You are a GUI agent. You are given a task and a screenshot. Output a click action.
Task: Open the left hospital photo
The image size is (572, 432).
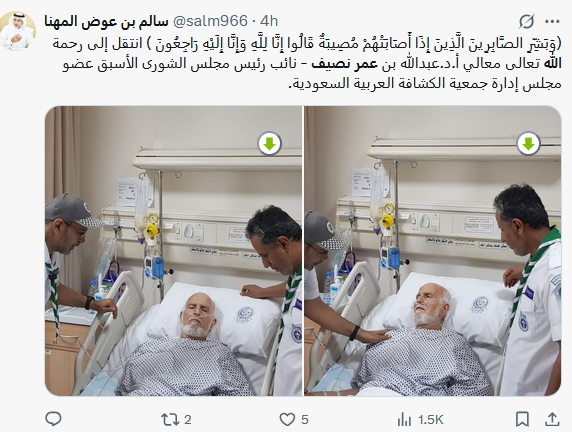[x=173, y=251]
